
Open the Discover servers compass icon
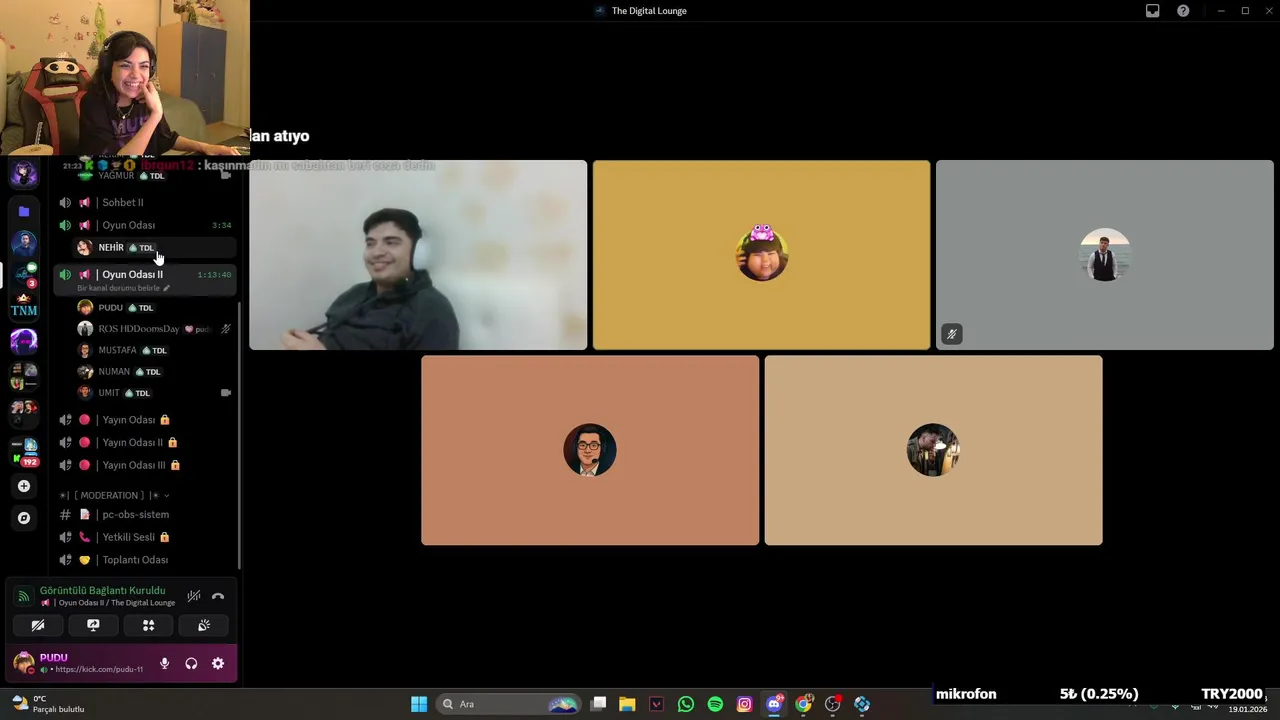coord(24,518)
